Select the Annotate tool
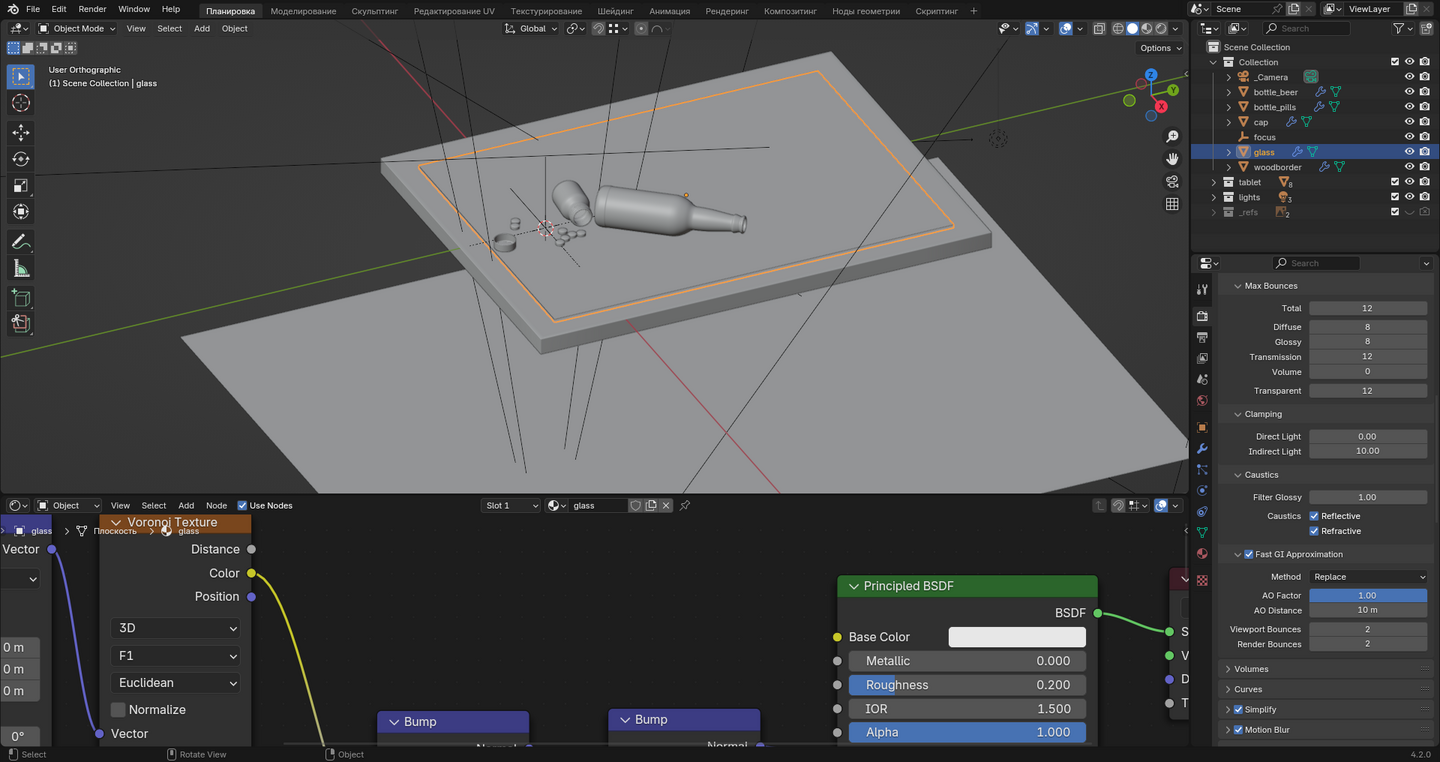Image resolution: width=1440 pixels, height=762 pixels. [x=20, y=242]
